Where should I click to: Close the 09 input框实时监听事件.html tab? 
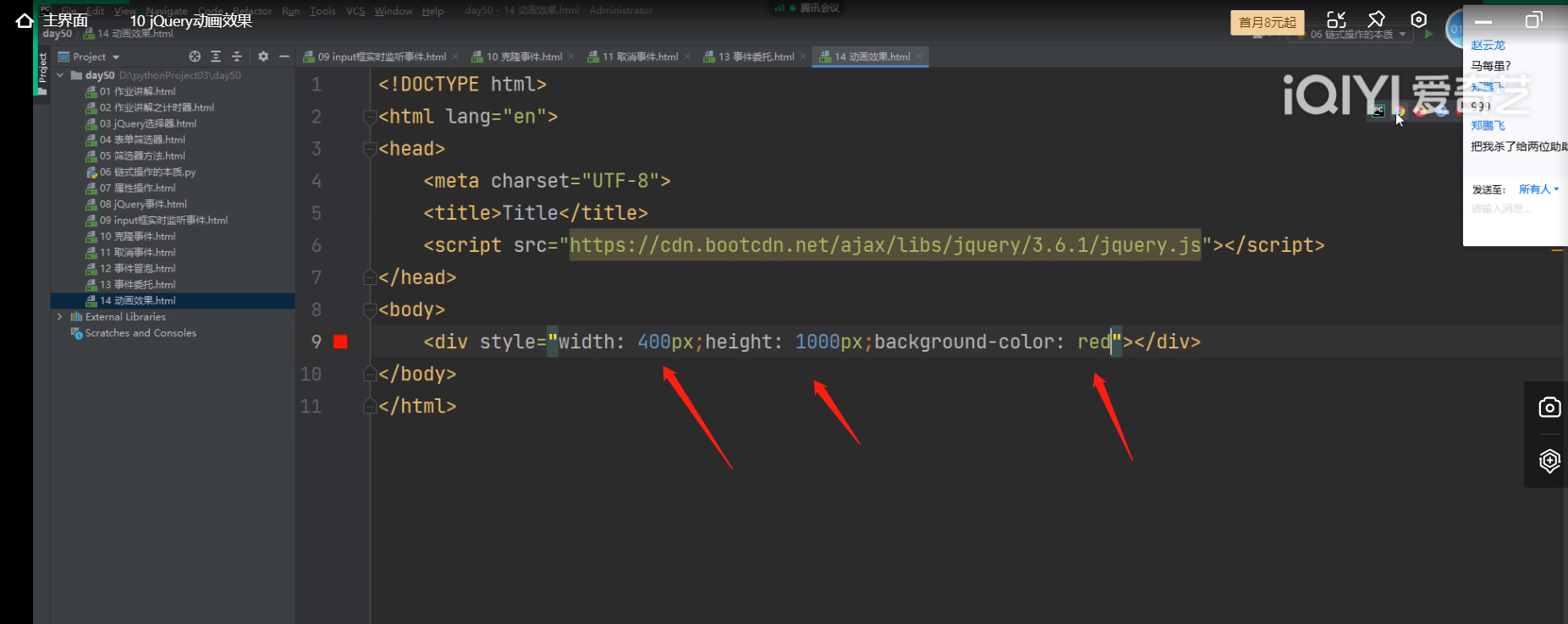[455, 57]
